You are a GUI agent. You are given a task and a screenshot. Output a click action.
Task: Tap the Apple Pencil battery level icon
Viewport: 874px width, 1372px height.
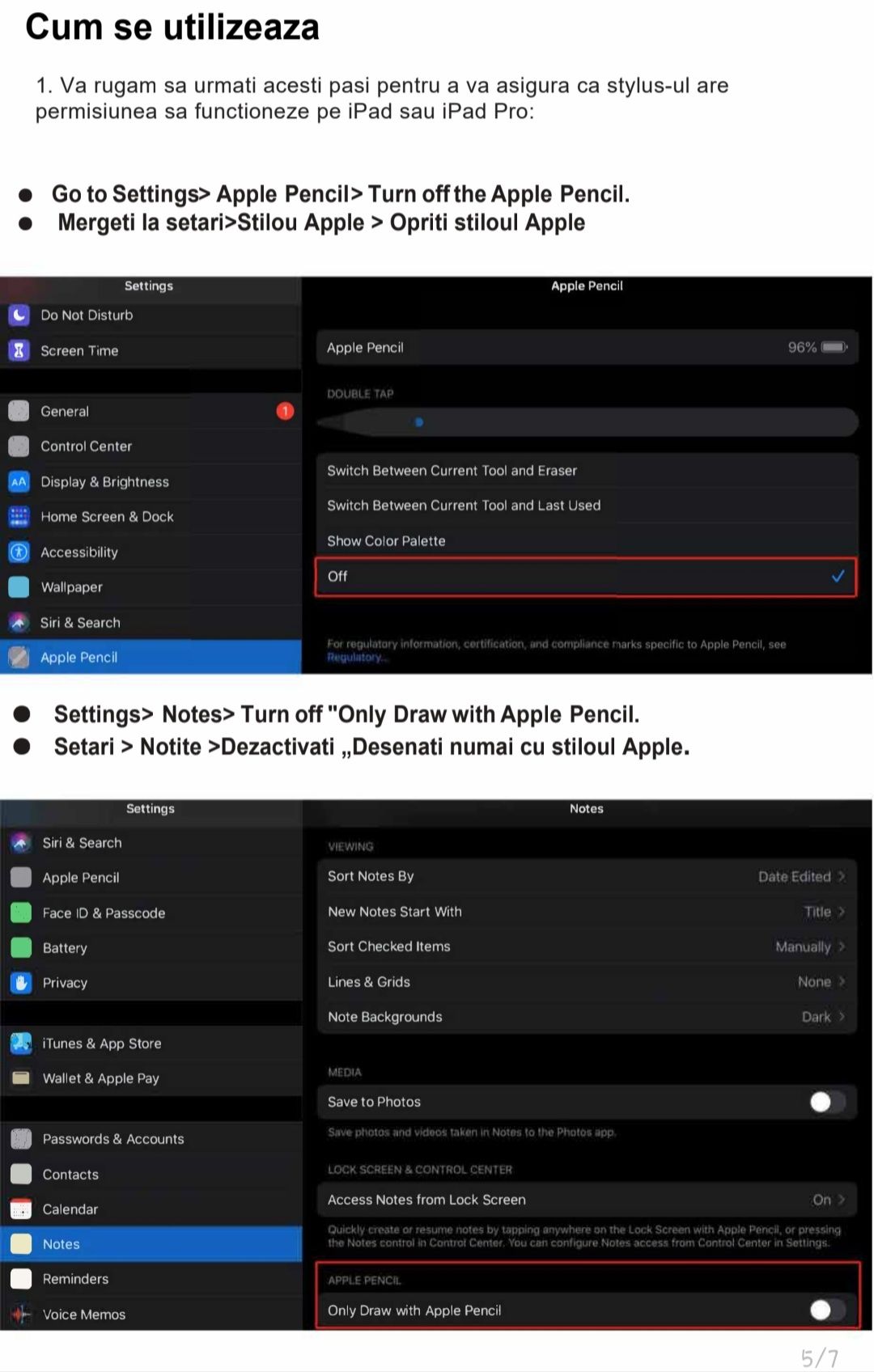(834, 347)
